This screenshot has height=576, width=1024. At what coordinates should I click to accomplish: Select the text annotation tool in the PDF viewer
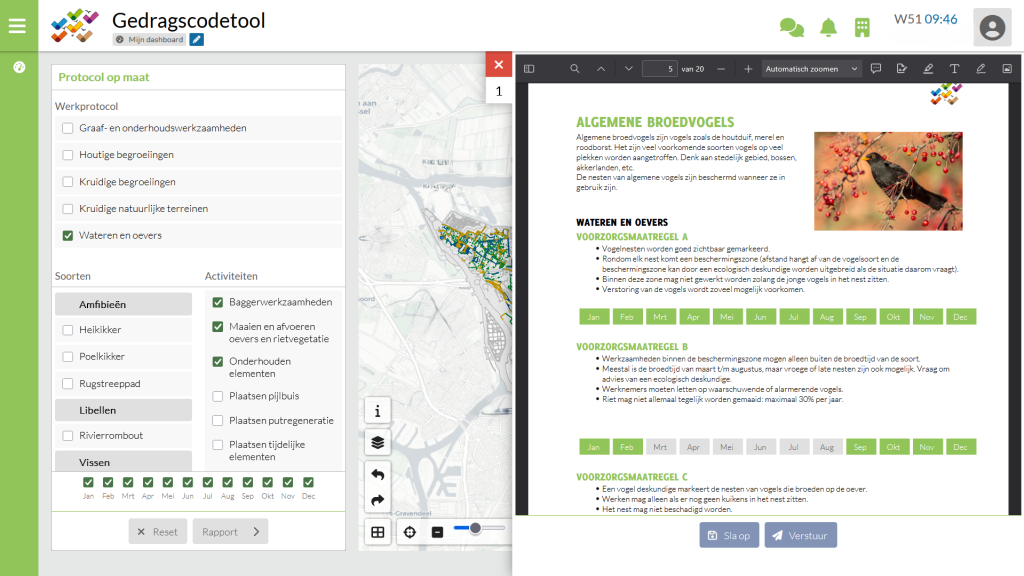click(954, 68)
